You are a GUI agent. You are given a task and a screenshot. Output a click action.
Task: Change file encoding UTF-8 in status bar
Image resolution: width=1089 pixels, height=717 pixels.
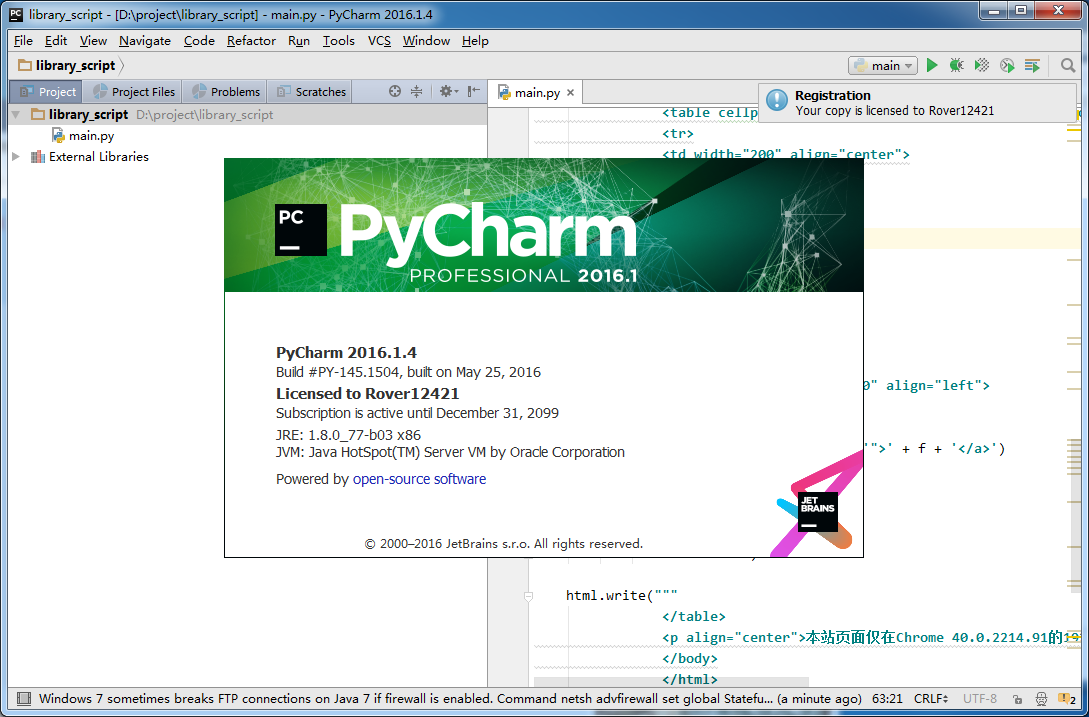click(x=982, y=698)
